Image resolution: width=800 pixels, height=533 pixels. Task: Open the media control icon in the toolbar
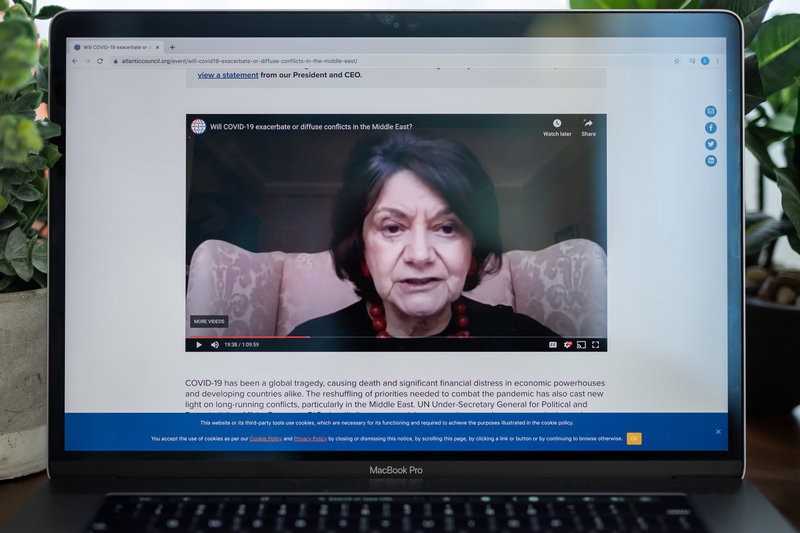[x=692, y=61]
